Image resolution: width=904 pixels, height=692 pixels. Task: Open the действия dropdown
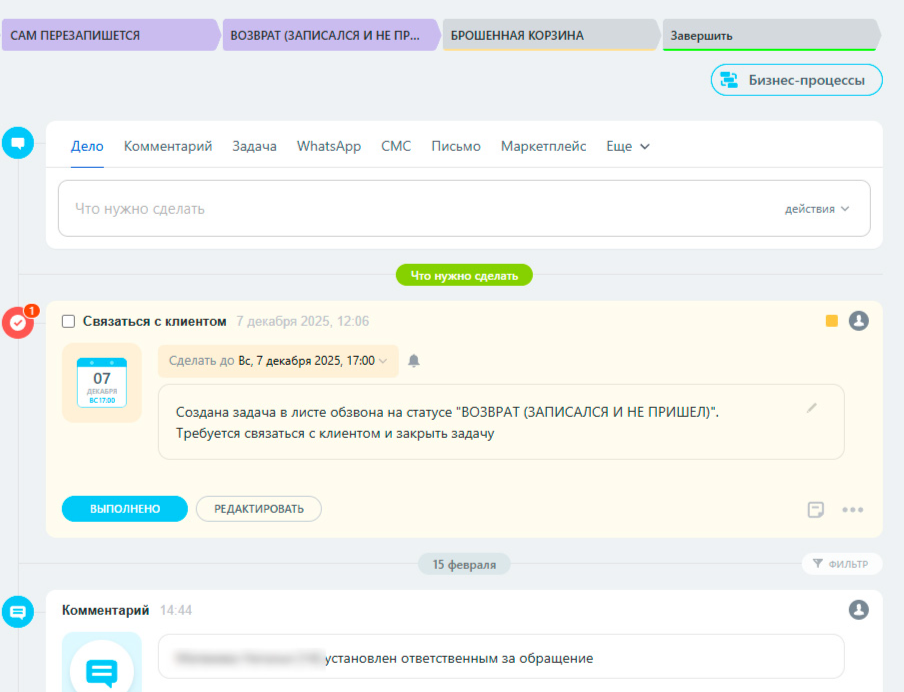816,209
